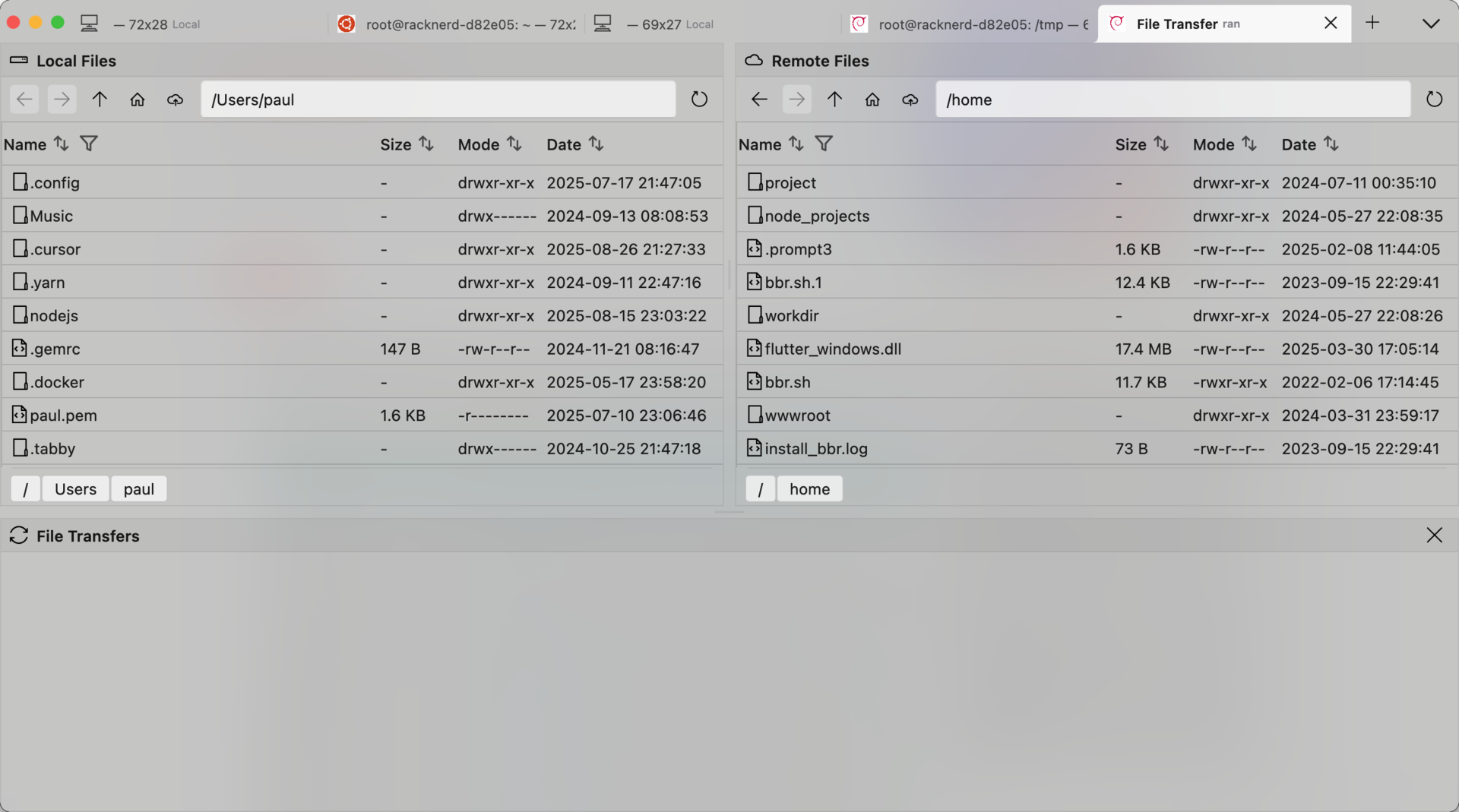This screenshot has height=812, width=1459.
Task: Select flutter_windows.dll in Remote Files
Action: tap(833, 349)
